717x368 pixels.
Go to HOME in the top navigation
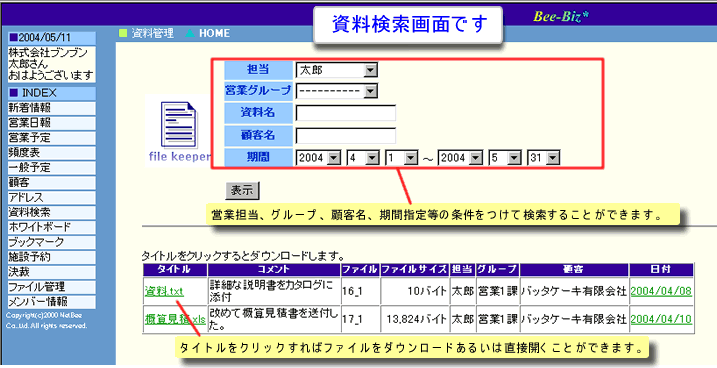point(214,33)
